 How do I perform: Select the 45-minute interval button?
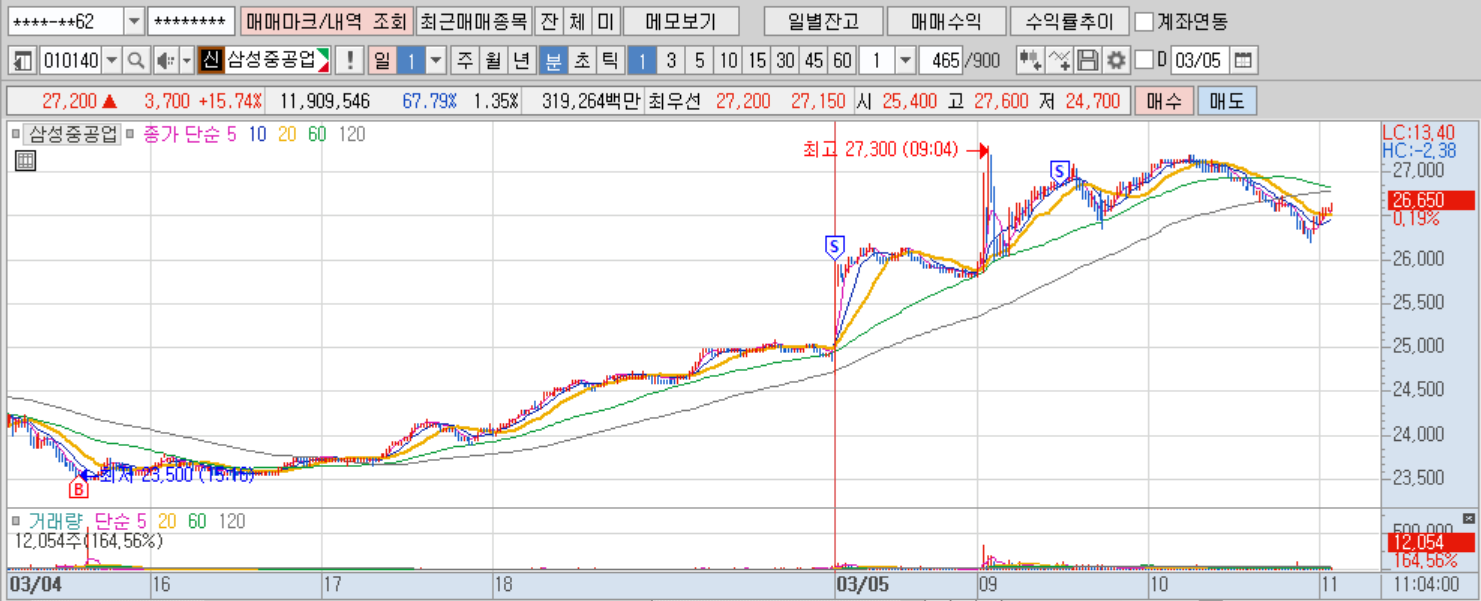tap(814, 60)
